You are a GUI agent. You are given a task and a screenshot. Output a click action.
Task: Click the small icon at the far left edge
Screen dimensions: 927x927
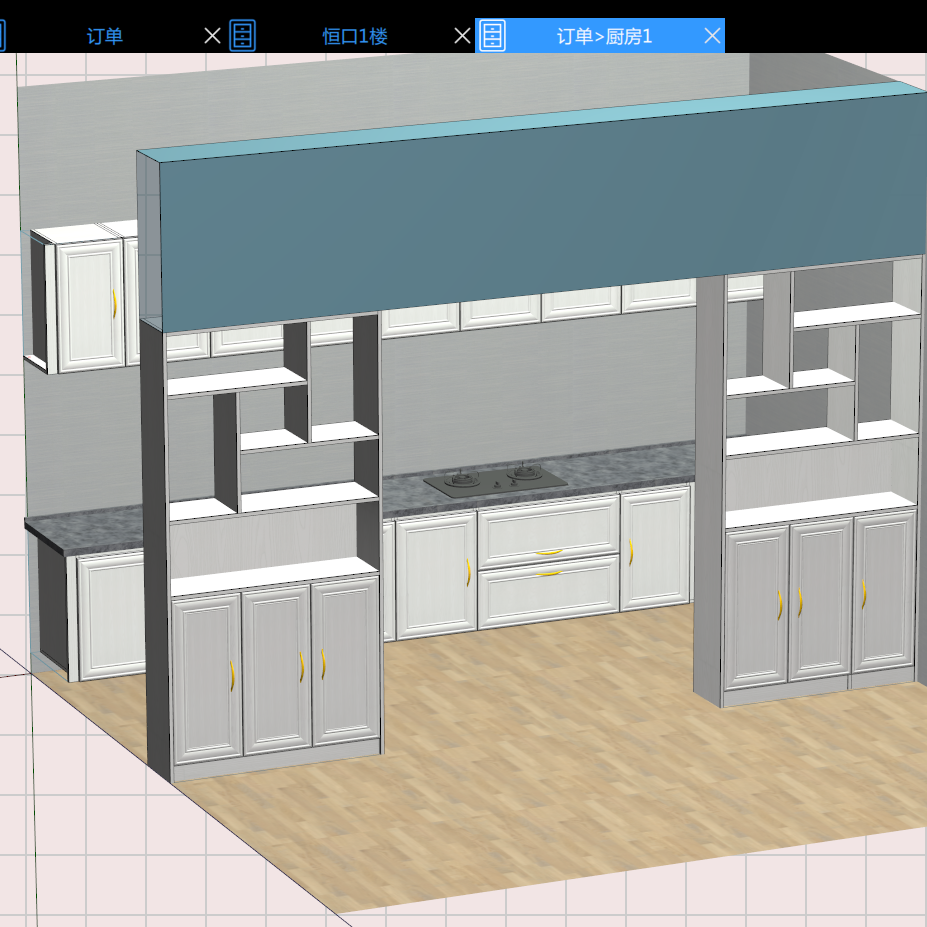coord(4,35)
